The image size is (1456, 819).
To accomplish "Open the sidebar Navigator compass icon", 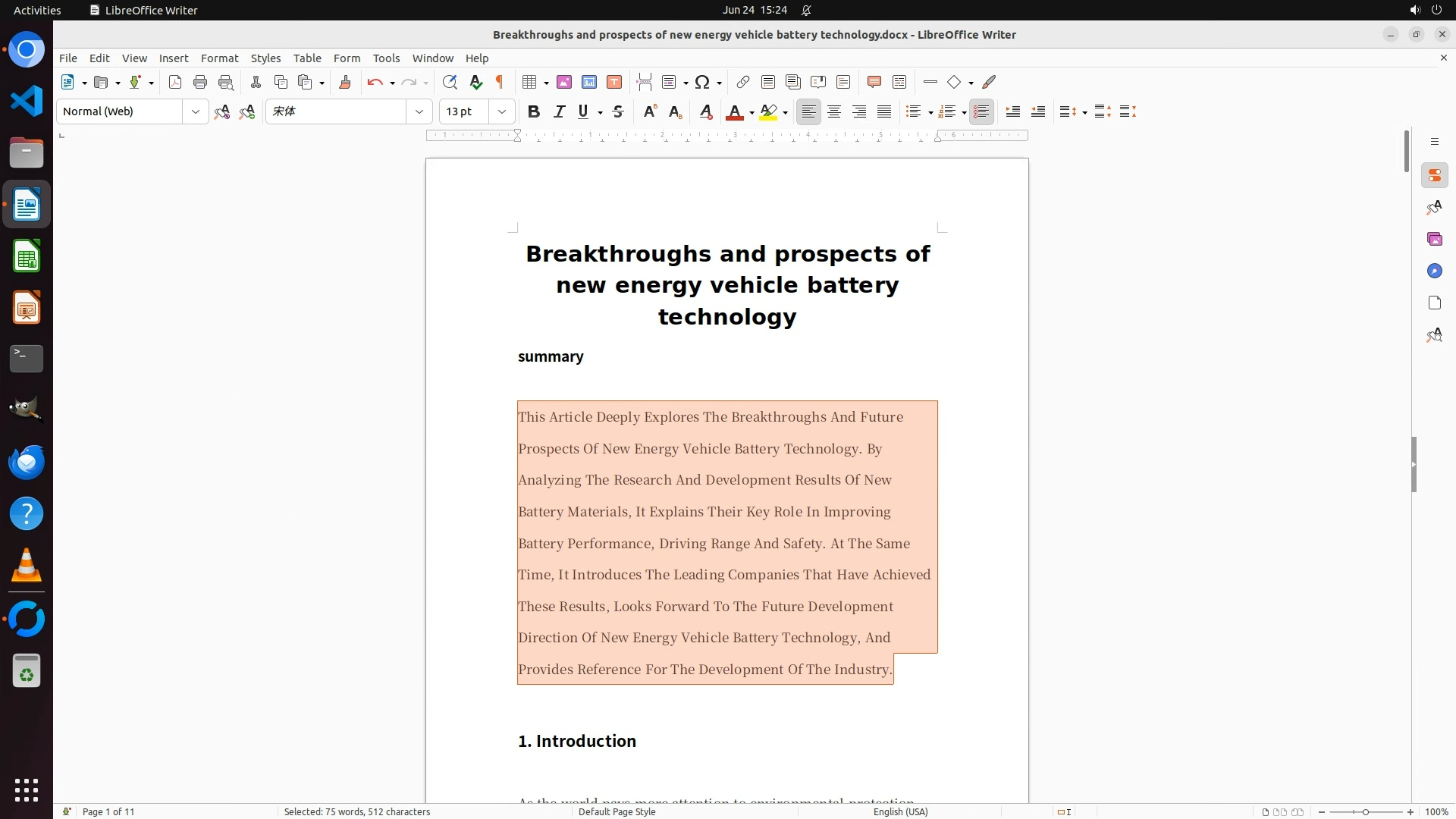I will [1434, 271].
